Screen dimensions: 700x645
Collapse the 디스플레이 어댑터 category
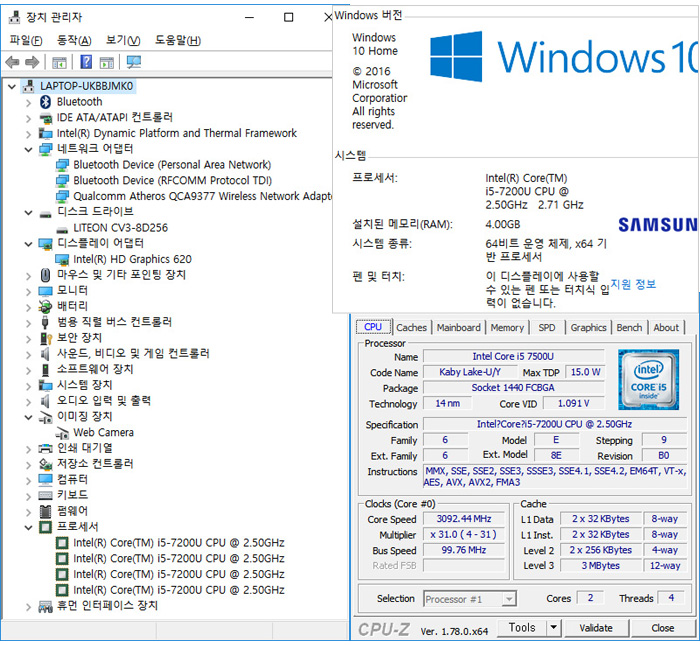click(x=29, y=244)
